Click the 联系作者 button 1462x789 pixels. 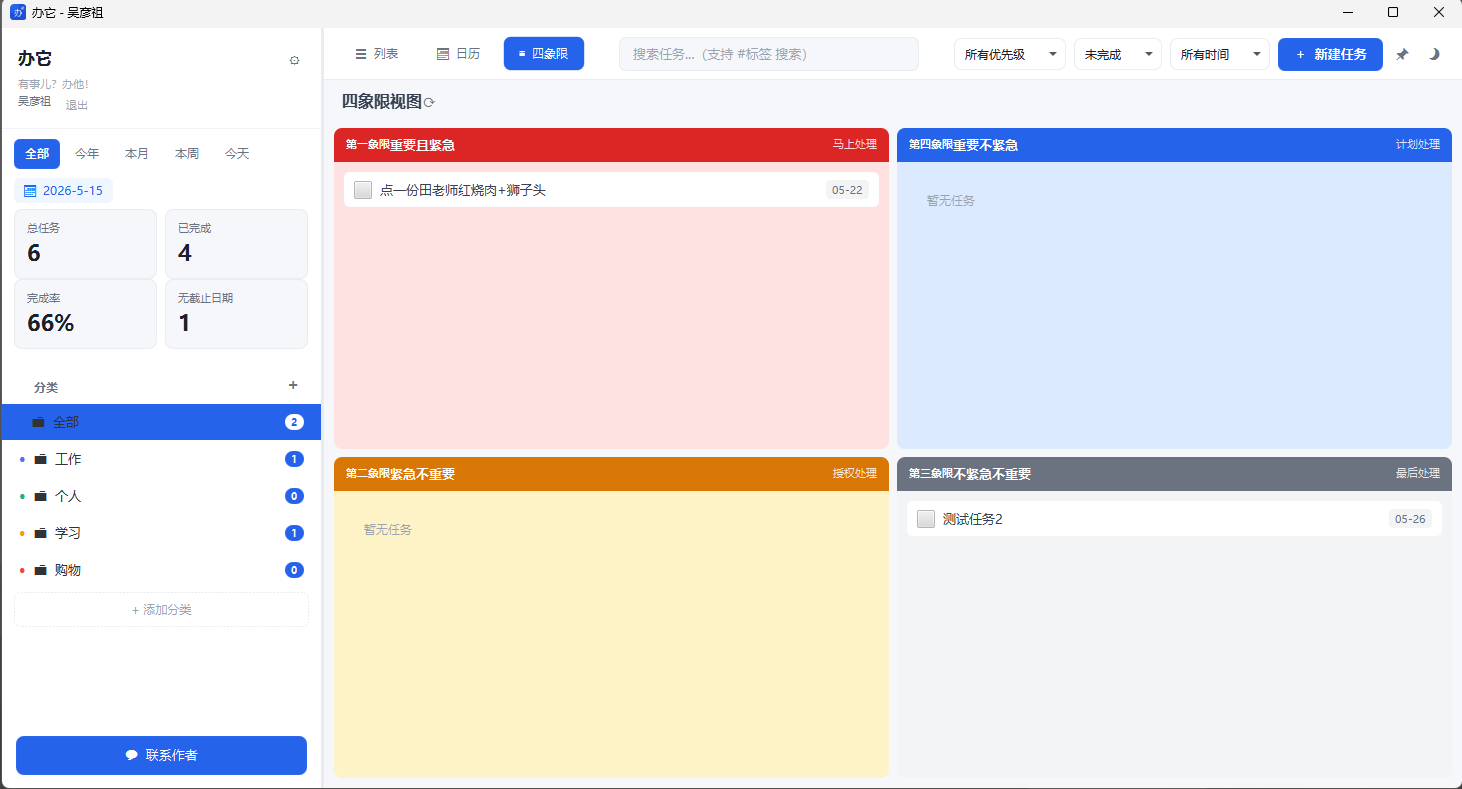(161, 755)
